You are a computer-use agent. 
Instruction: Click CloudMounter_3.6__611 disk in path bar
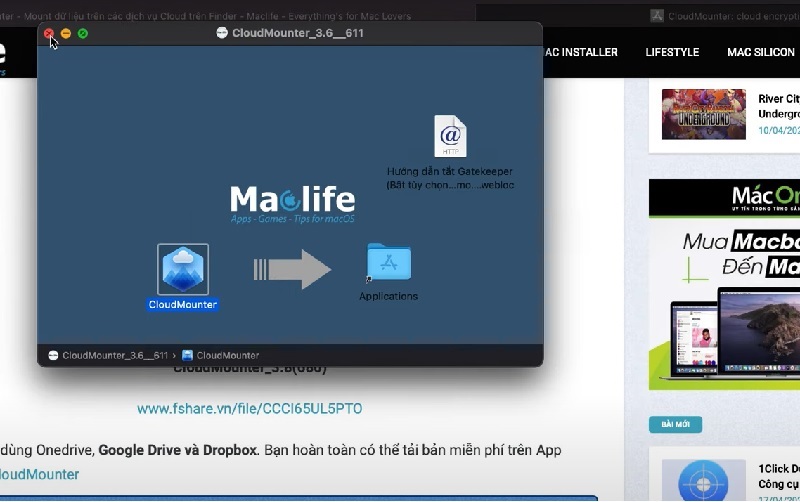pyautogui.click(x=108, y=355)
